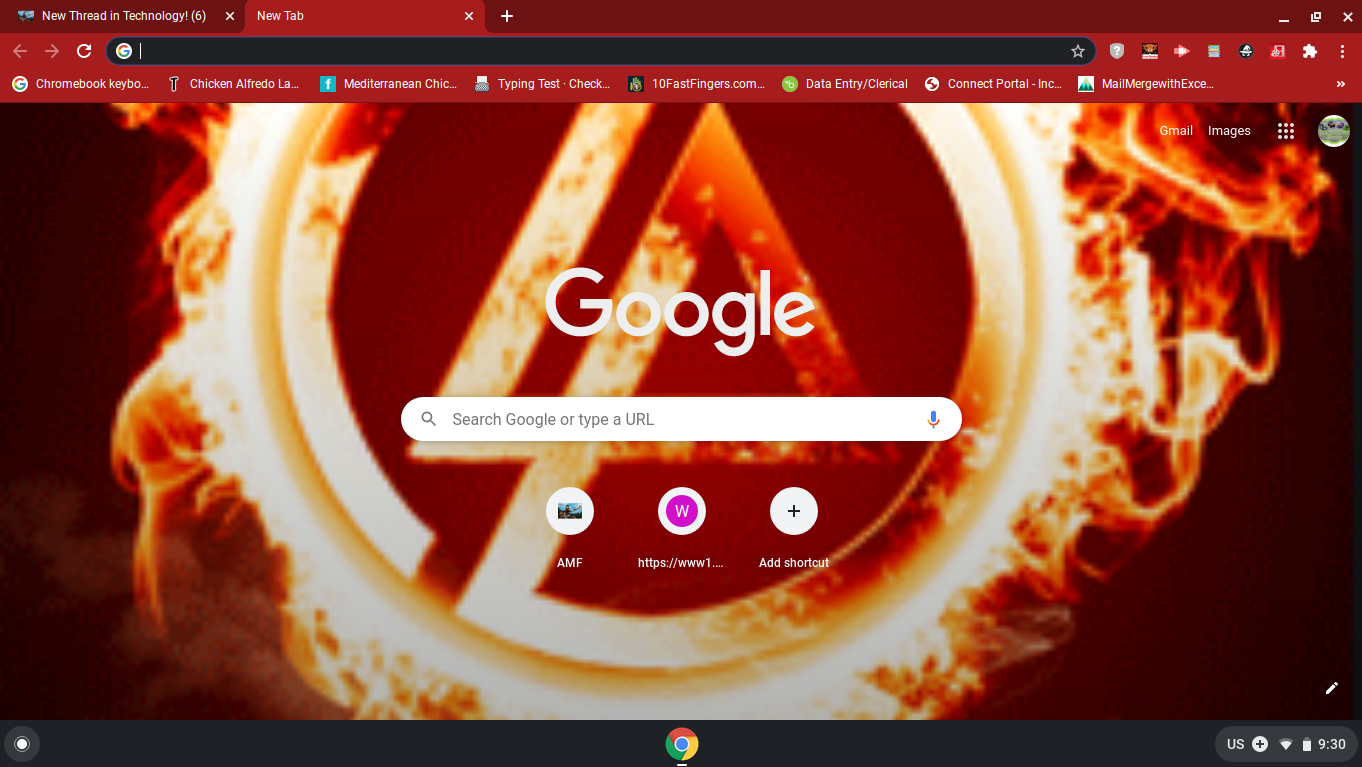Viewport: 1362px width, 767px height.
Task: Restore down the Chrome window
Action: click(1316, 17)
